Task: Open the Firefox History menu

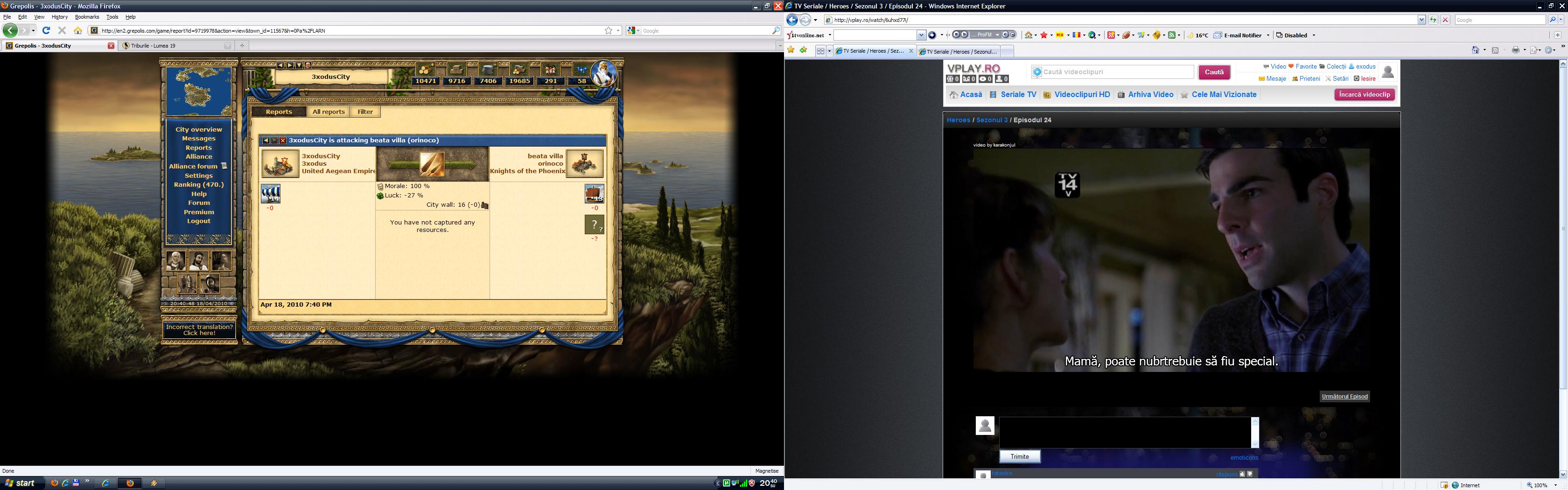Action: (x=60, y=17)
